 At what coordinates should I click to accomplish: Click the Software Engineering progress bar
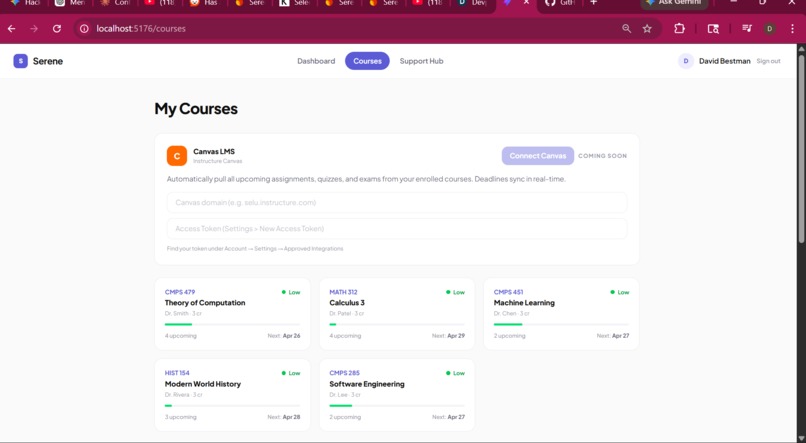coord(397,405)
